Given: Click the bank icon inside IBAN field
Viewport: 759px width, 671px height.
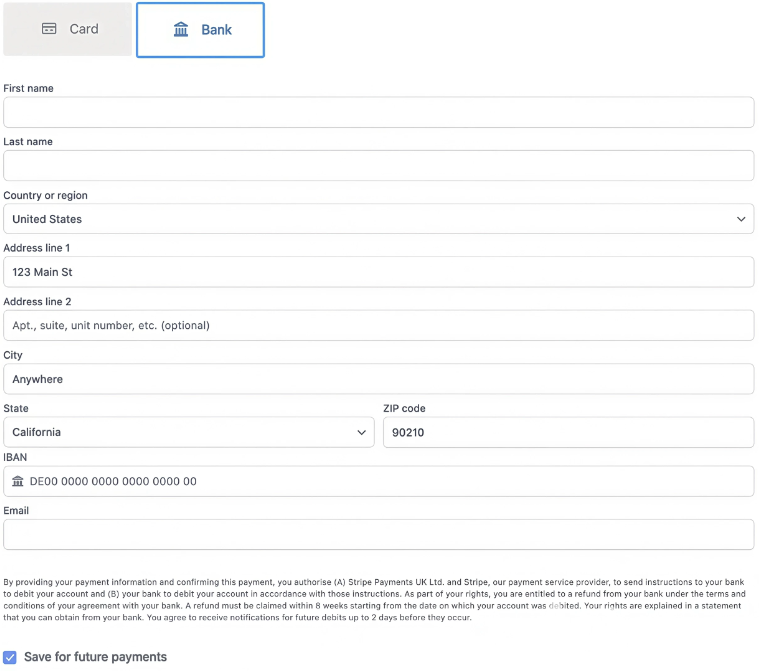Looking at the screenshot, I should 18,481.
